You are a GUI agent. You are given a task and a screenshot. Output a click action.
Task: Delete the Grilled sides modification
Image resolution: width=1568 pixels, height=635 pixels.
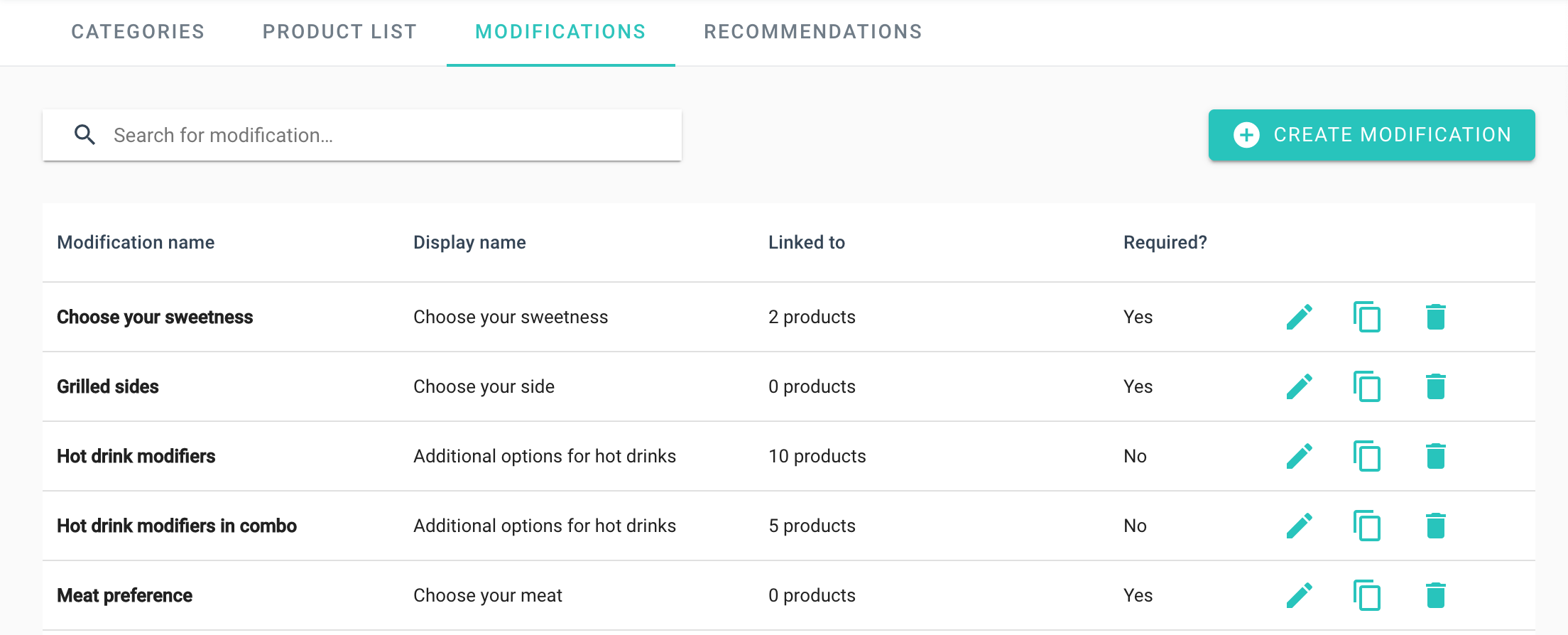coord(1435,386)
